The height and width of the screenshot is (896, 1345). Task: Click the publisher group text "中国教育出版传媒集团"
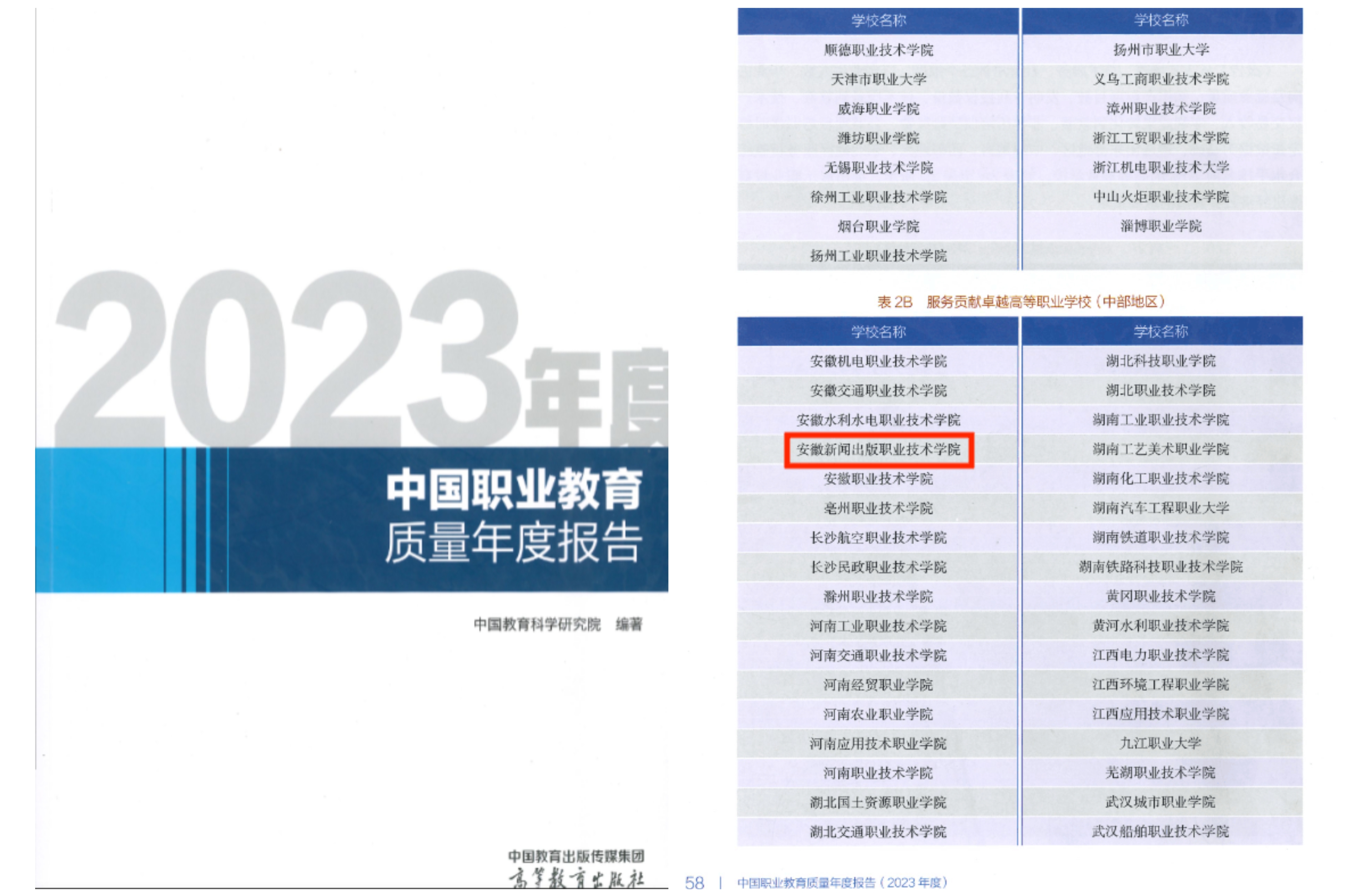click(x=576, y=857)
